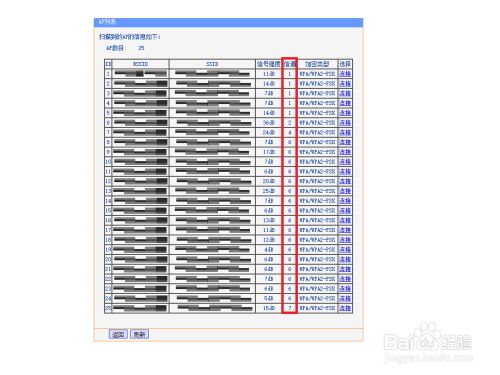The width and height of the screenshot is (500, 375).
Task: Connect to AP ID 7 on channel 4
Action: pyautogui.click(x=345, y=132)
